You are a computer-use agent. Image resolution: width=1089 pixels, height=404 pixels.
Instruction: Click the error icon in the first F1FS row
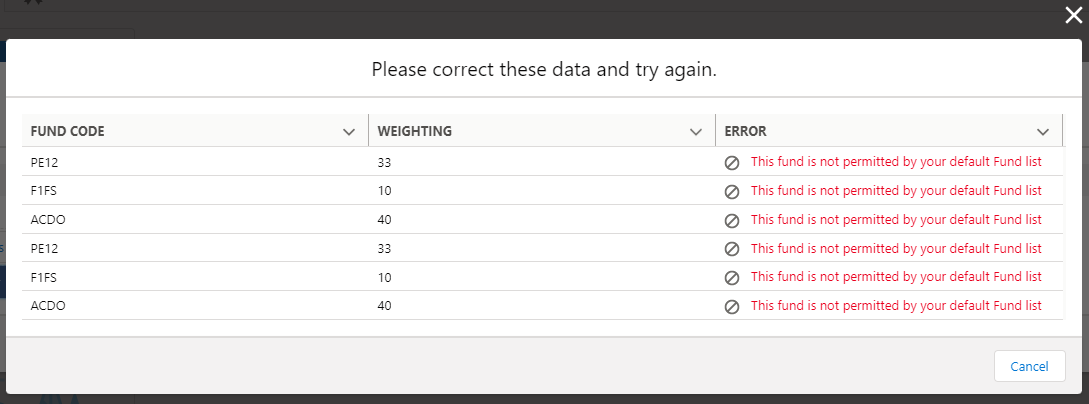pos(732,191)
